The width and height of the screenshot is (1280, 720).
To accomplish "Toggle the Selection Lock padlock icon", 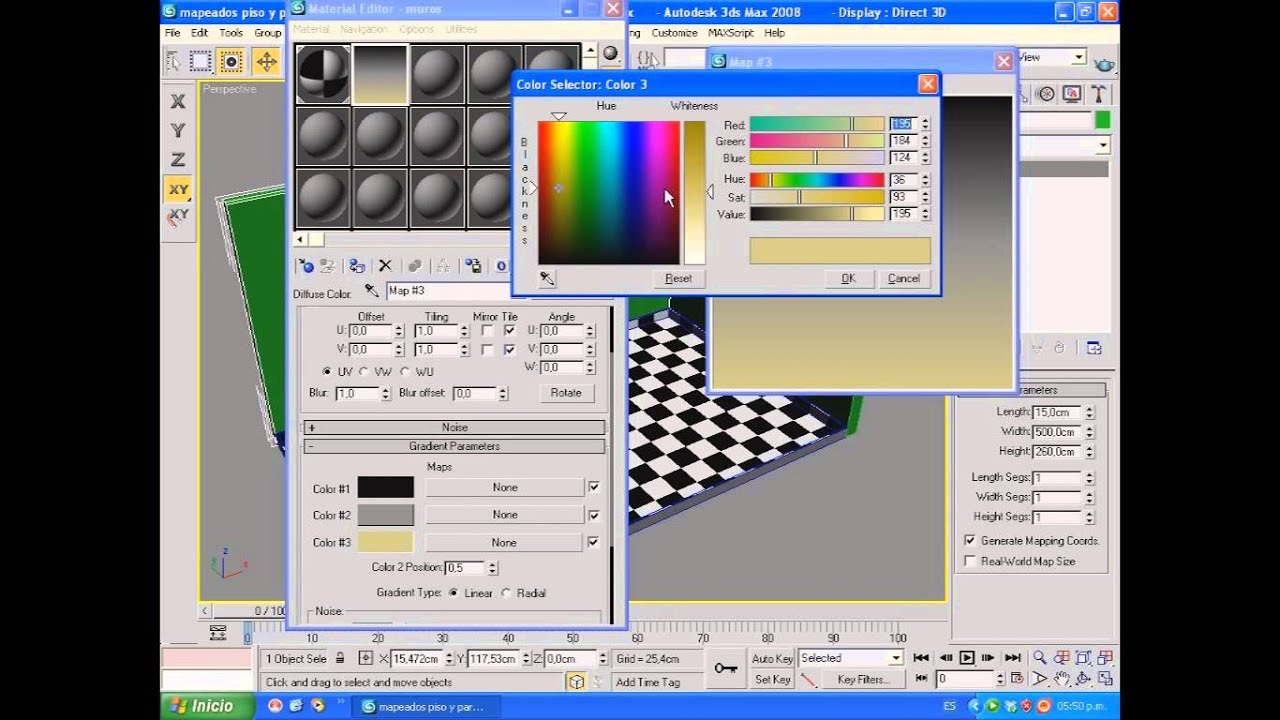I will tap(340, 658).
